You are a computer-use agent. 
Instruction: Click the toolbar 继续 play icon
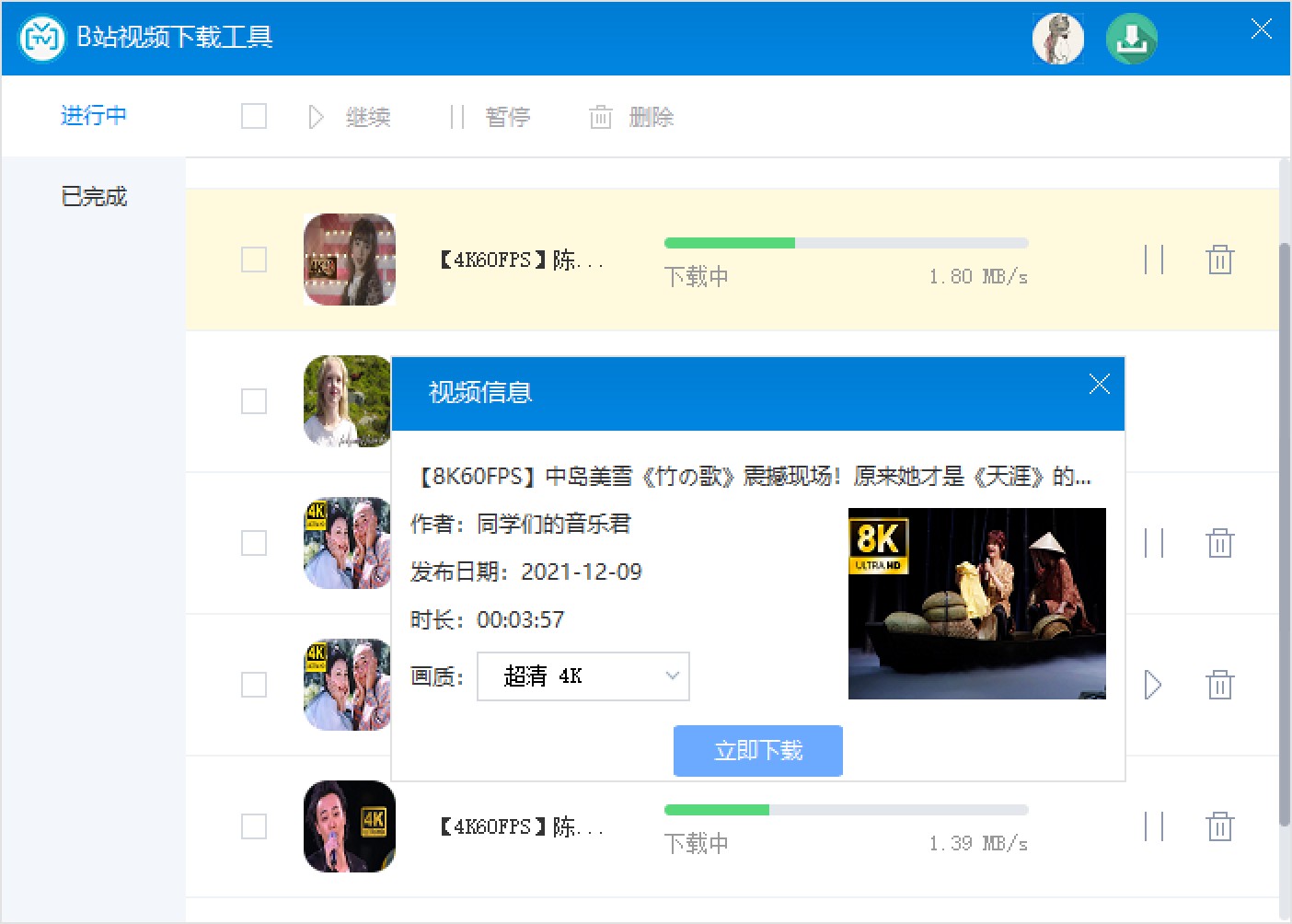[316, 117]
